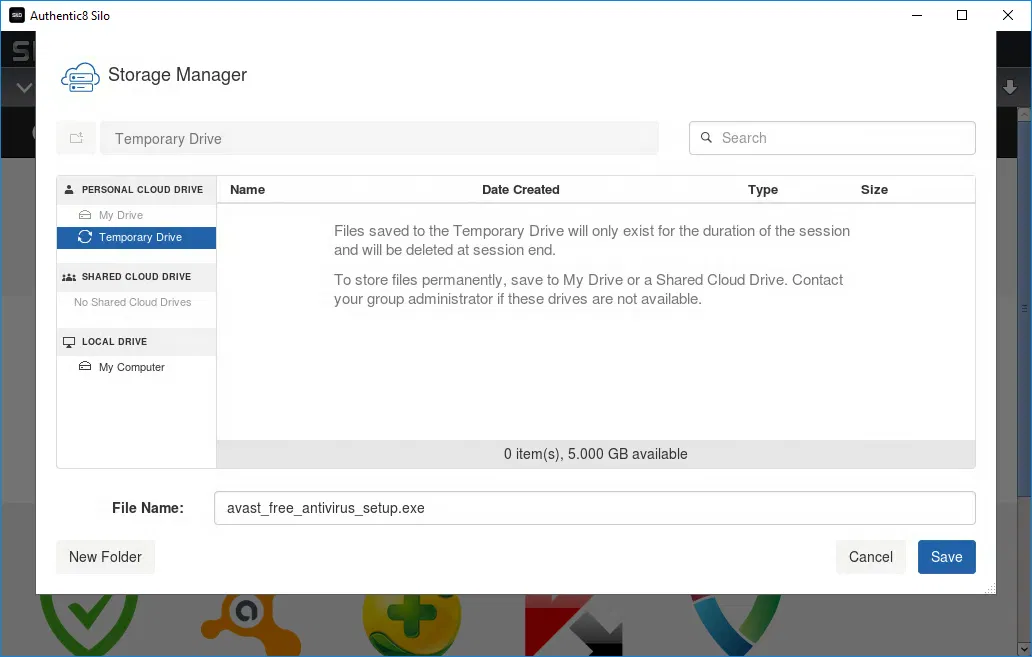Screen dimensions: 1032x657
Task: Open My Drive in the sidebar
Action: point(120,215)
